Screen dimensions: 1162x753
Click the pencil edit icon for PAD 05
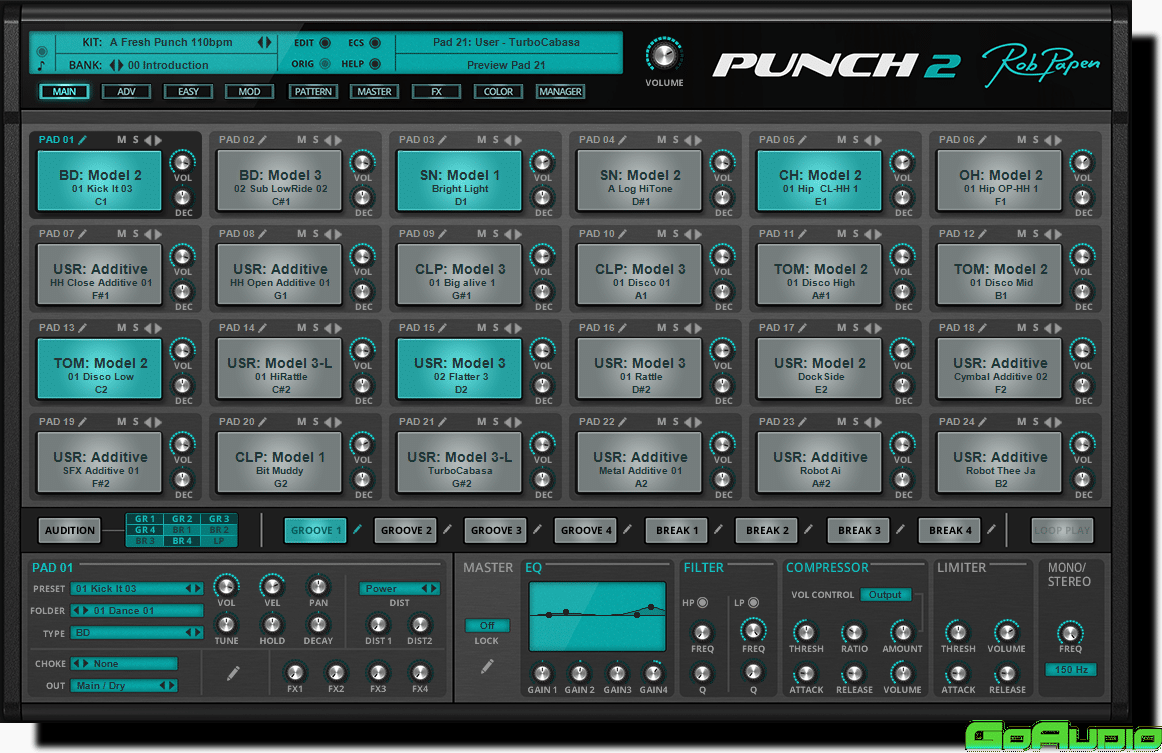[x=803, y=139]
